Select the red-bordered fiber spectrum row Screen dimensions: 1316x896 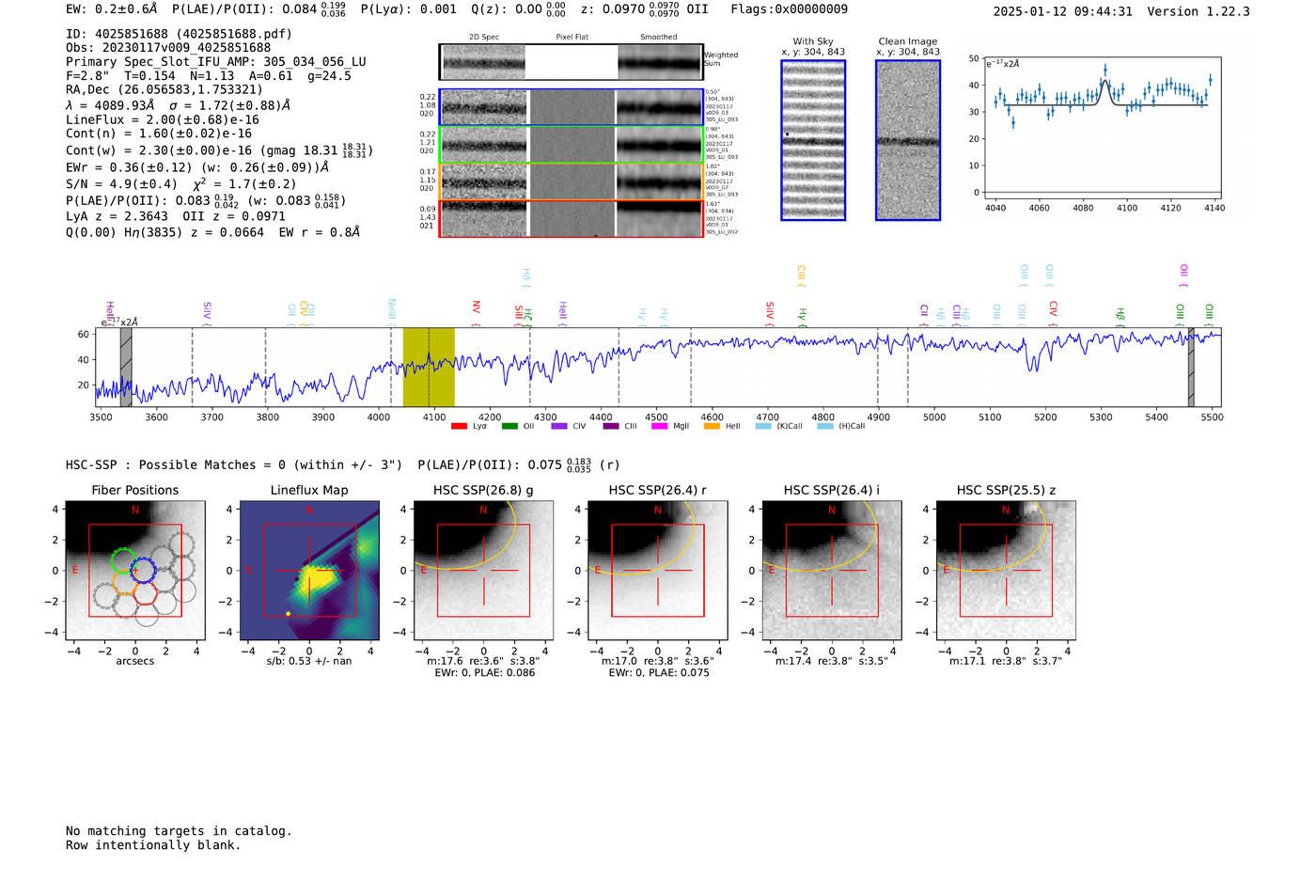[571, 218]
